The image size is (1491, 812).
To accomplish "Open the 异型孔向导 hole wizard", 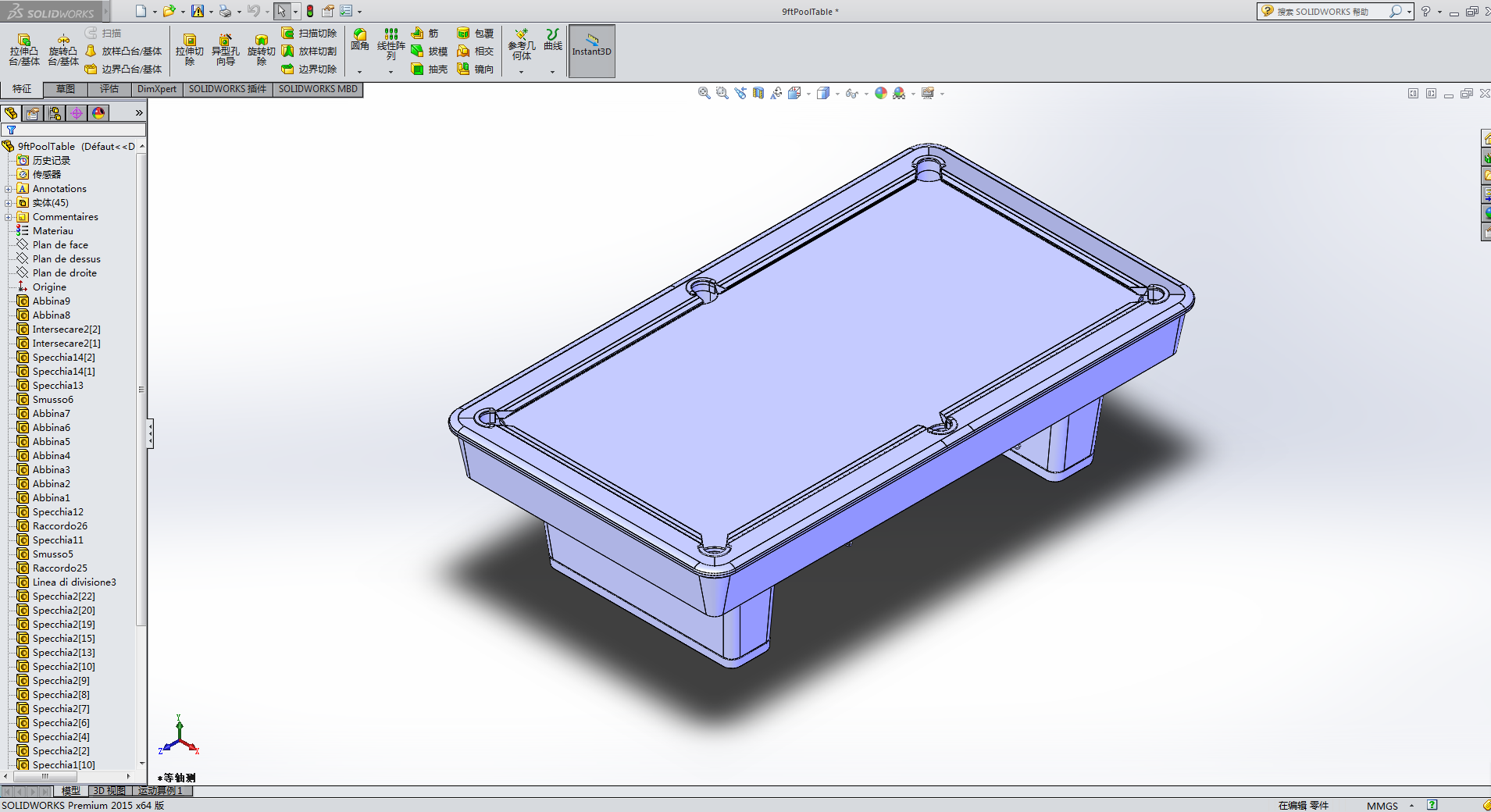I will (225, 49).
